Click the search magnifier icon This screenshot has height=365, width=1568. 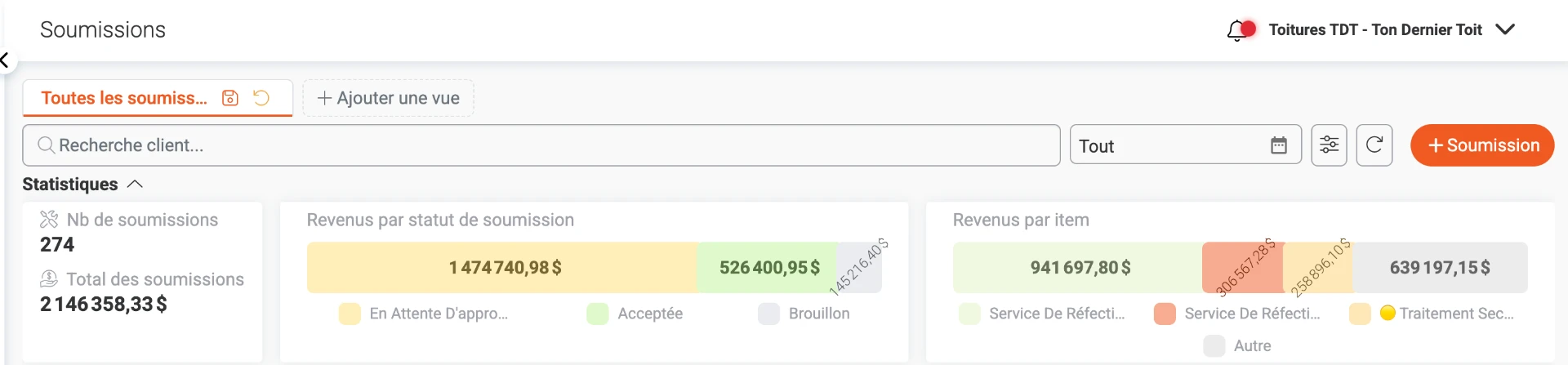click(47, 145)
